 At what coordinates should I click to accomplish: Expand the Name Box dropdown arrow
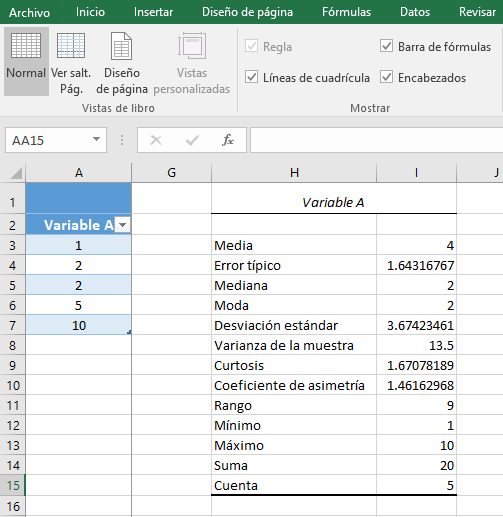coord(96,140)
